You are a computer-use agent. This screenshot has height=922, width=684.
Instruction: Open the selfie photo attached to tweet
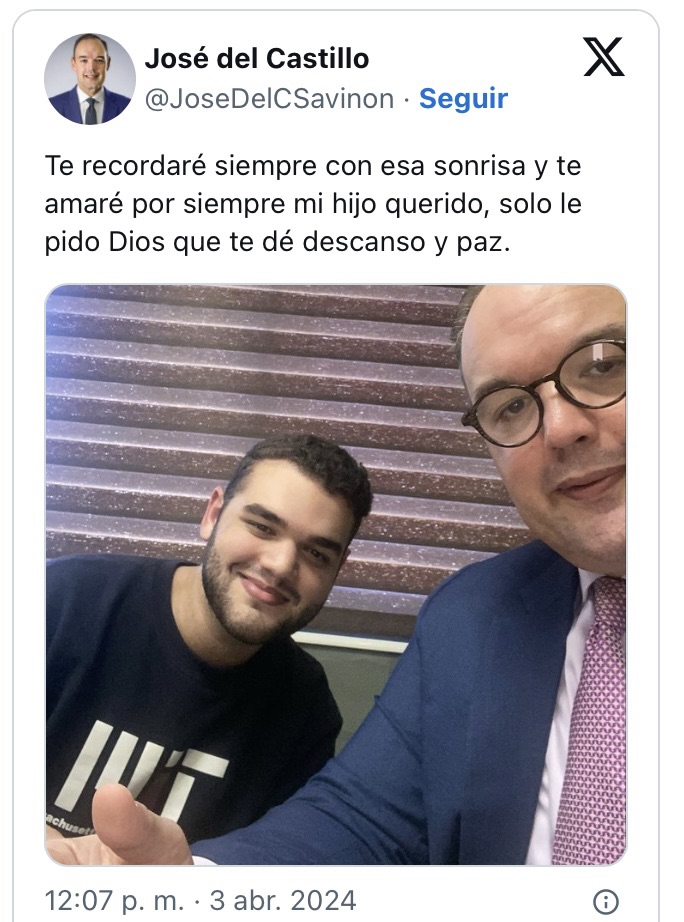pos(336,574)
